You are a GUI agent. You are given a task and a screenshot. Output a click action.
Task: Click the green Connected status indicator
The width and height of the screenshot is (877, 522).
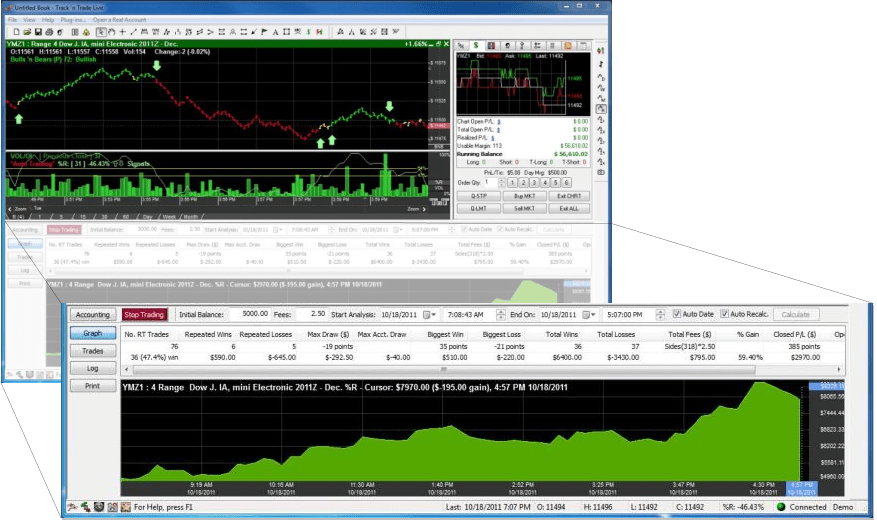pyautogui.click(x=781, y=507)
